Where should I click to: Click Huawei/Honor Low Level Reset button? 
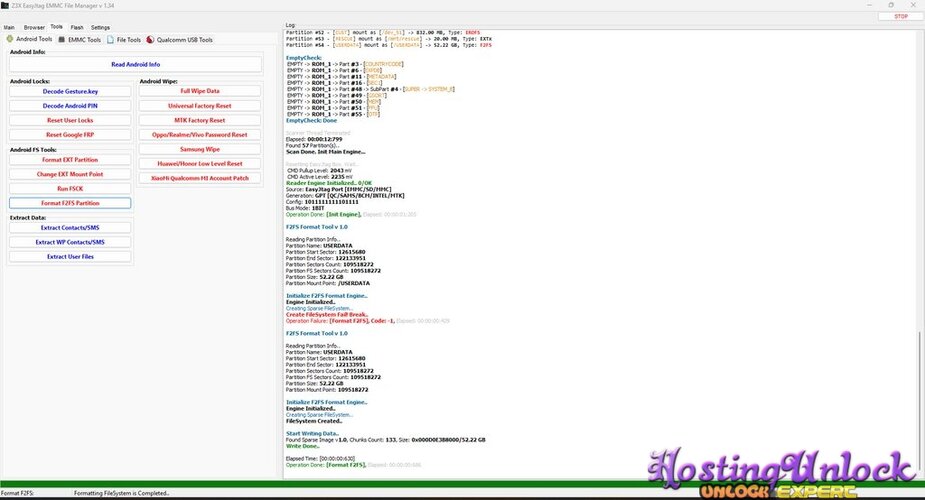coord(200,163)
